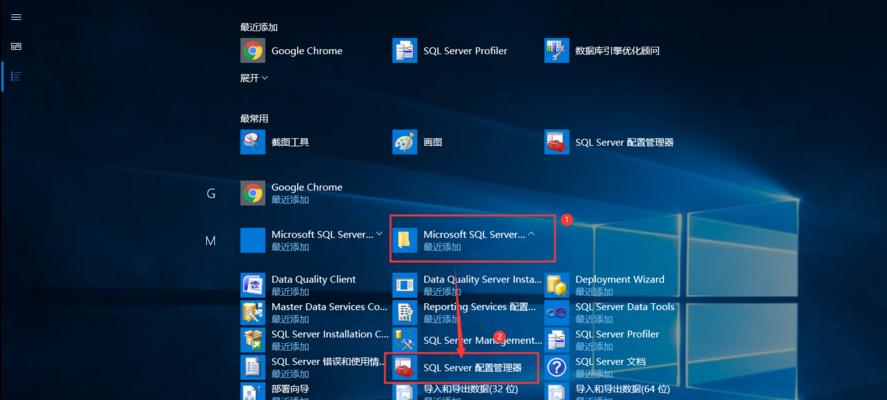Open 导入和导出数据(64 位)
Image resolution: width=887 pixels, height=400 pixels.
click(x=608, y=392)
